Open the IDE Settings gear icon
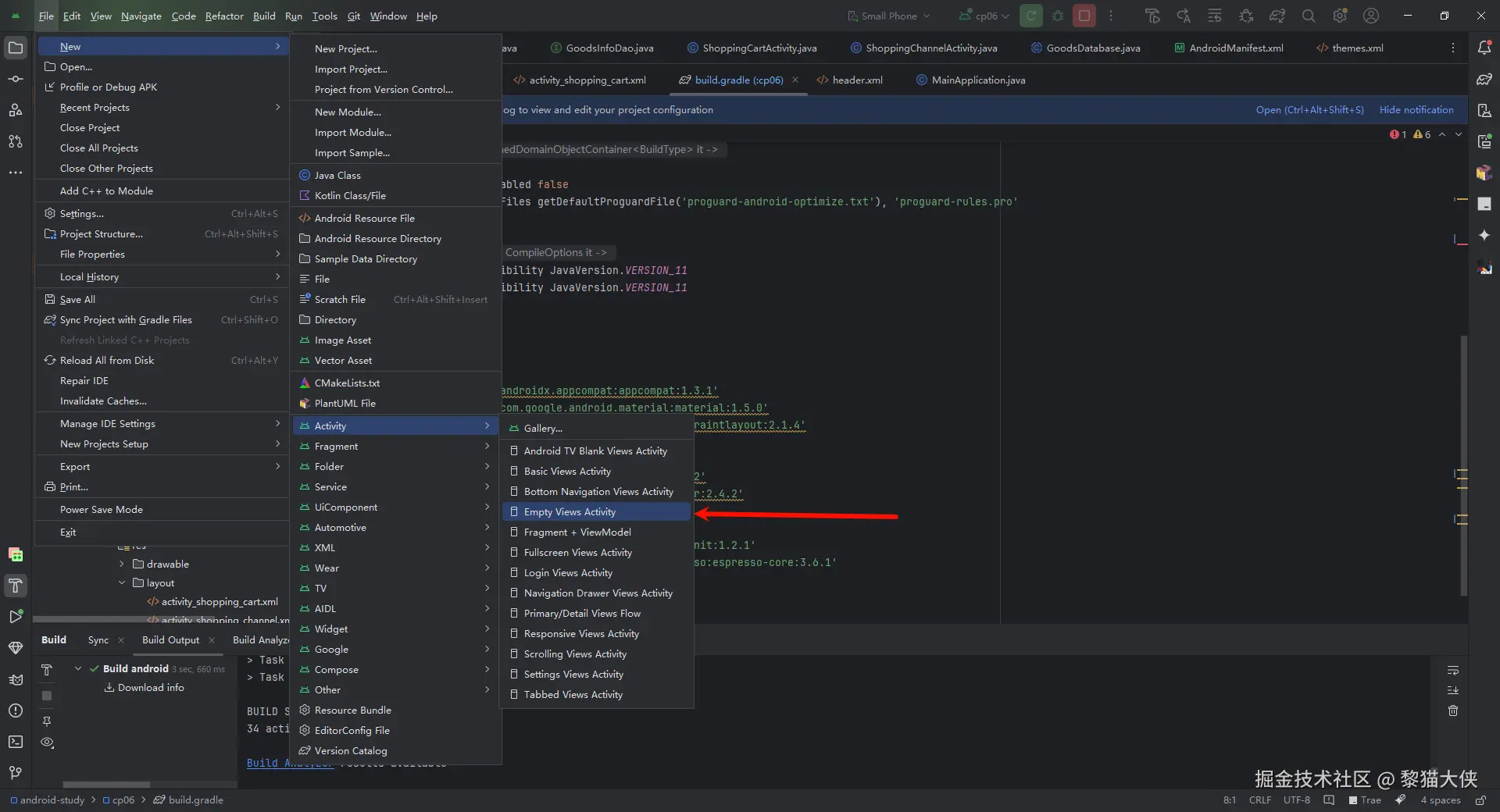Screen dimensions: 1500x812 1339,16
